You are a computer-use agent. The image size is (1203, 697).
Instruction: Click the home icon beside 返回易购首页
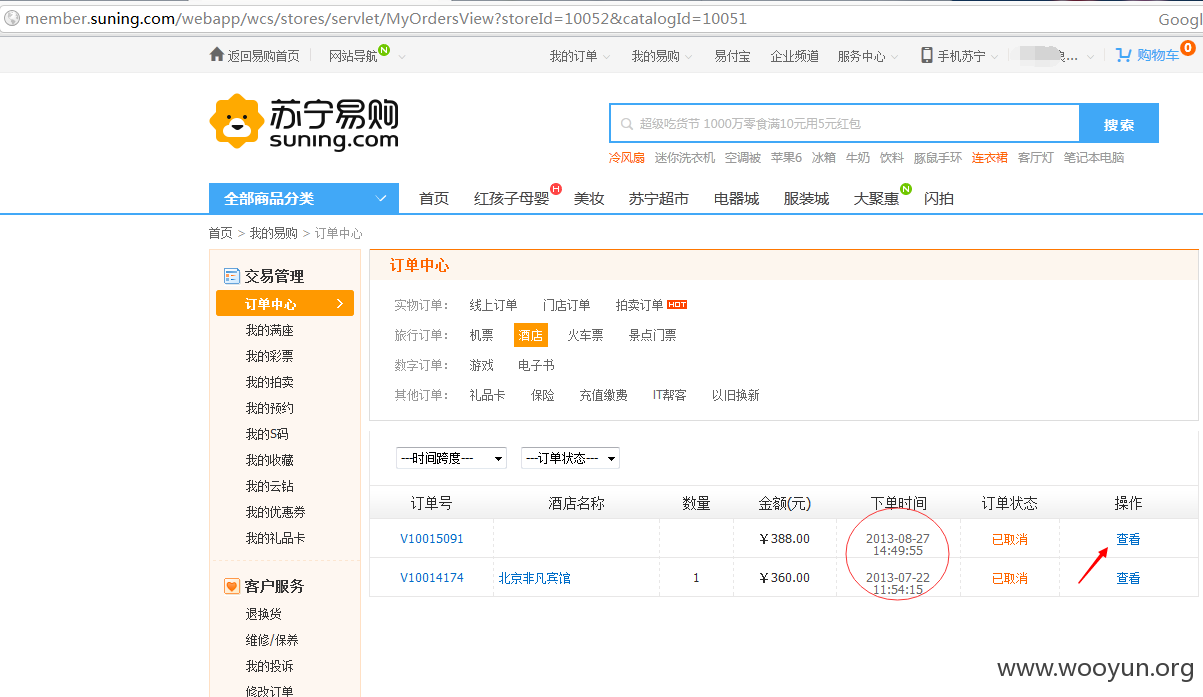point(216,55)
